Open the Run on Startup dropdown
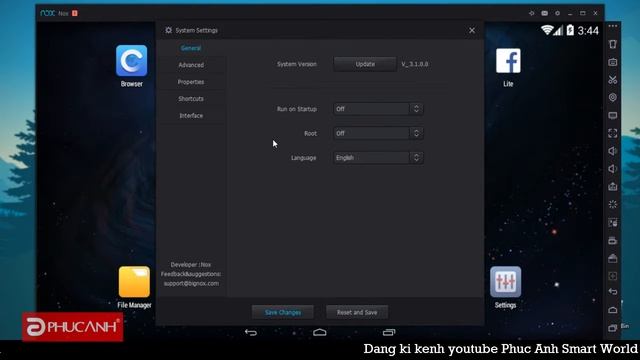The image size is (640, 360). (378, 109)
